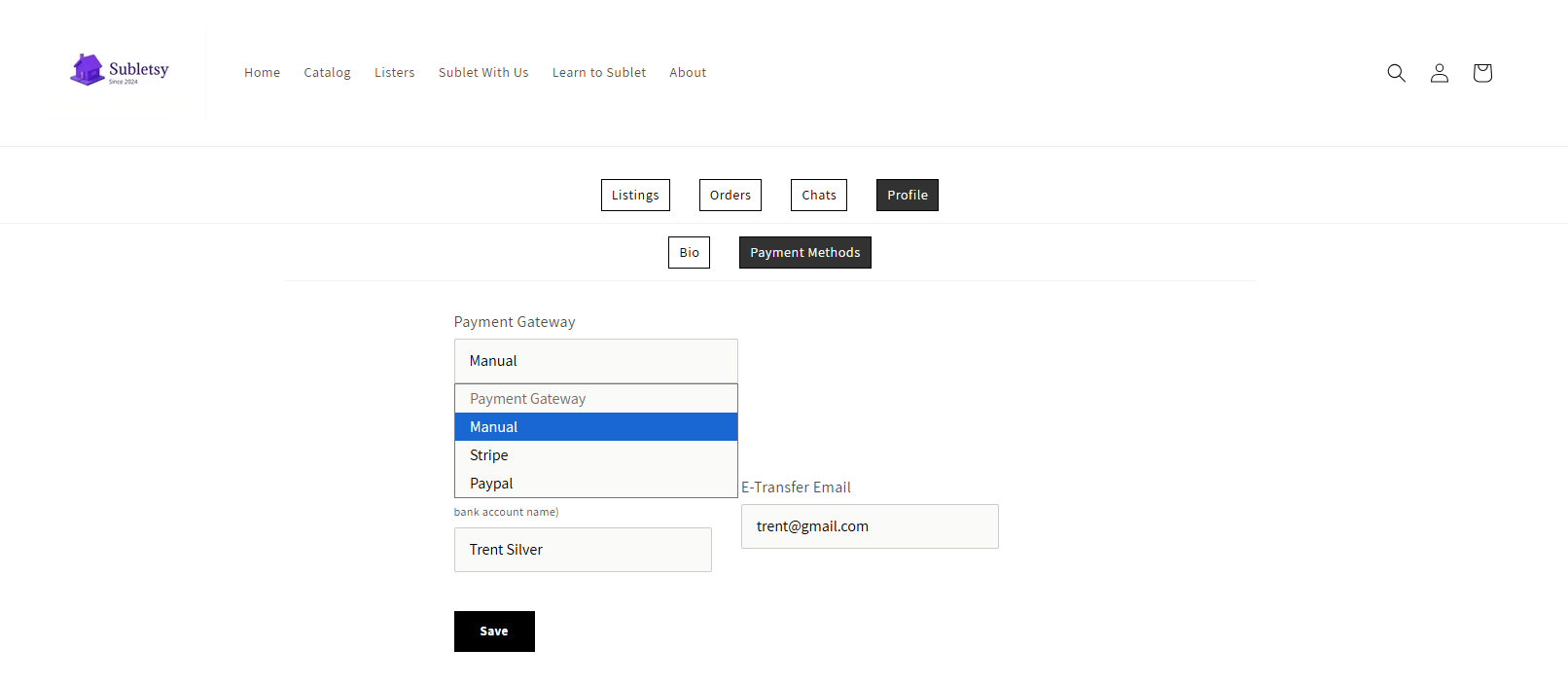The height and width of the screenshot is (686, 1568).
Task: Select the Profile tab
Action: coord(907,196)
